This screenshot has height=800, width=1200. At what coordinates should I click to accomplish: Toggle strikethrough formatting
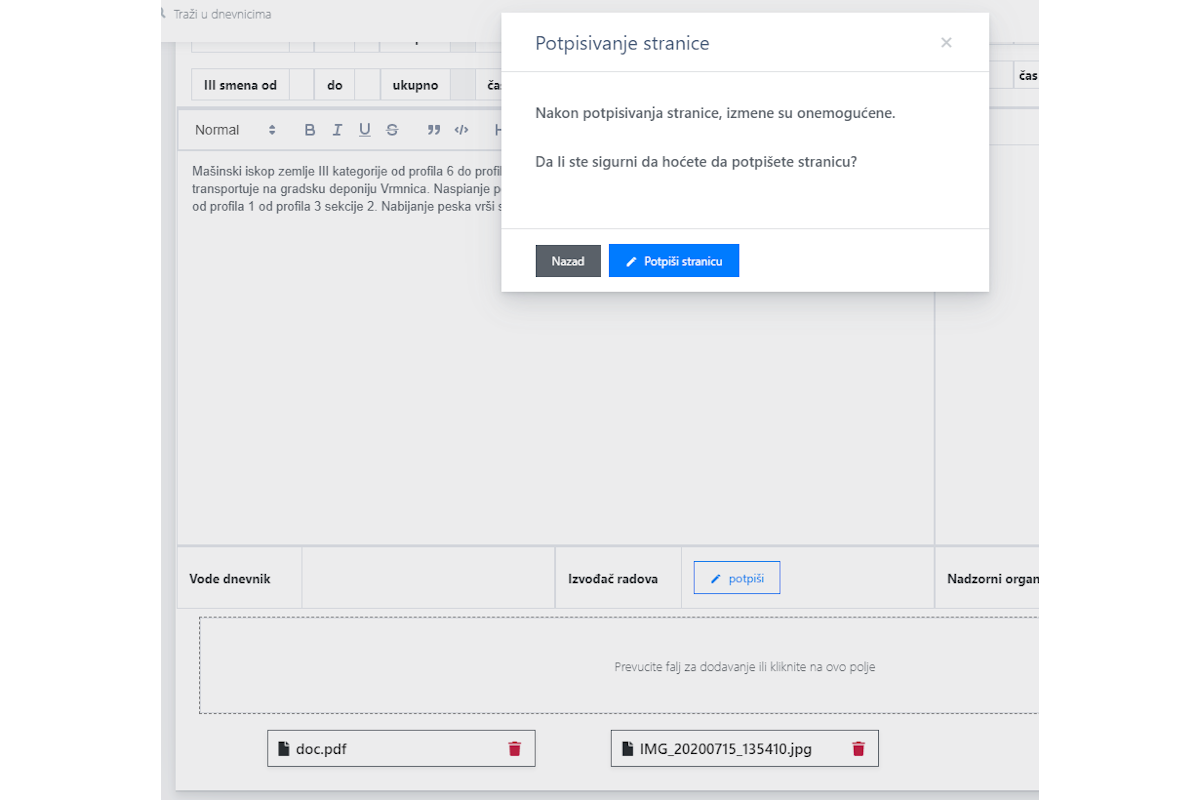[x=392, y=130]
